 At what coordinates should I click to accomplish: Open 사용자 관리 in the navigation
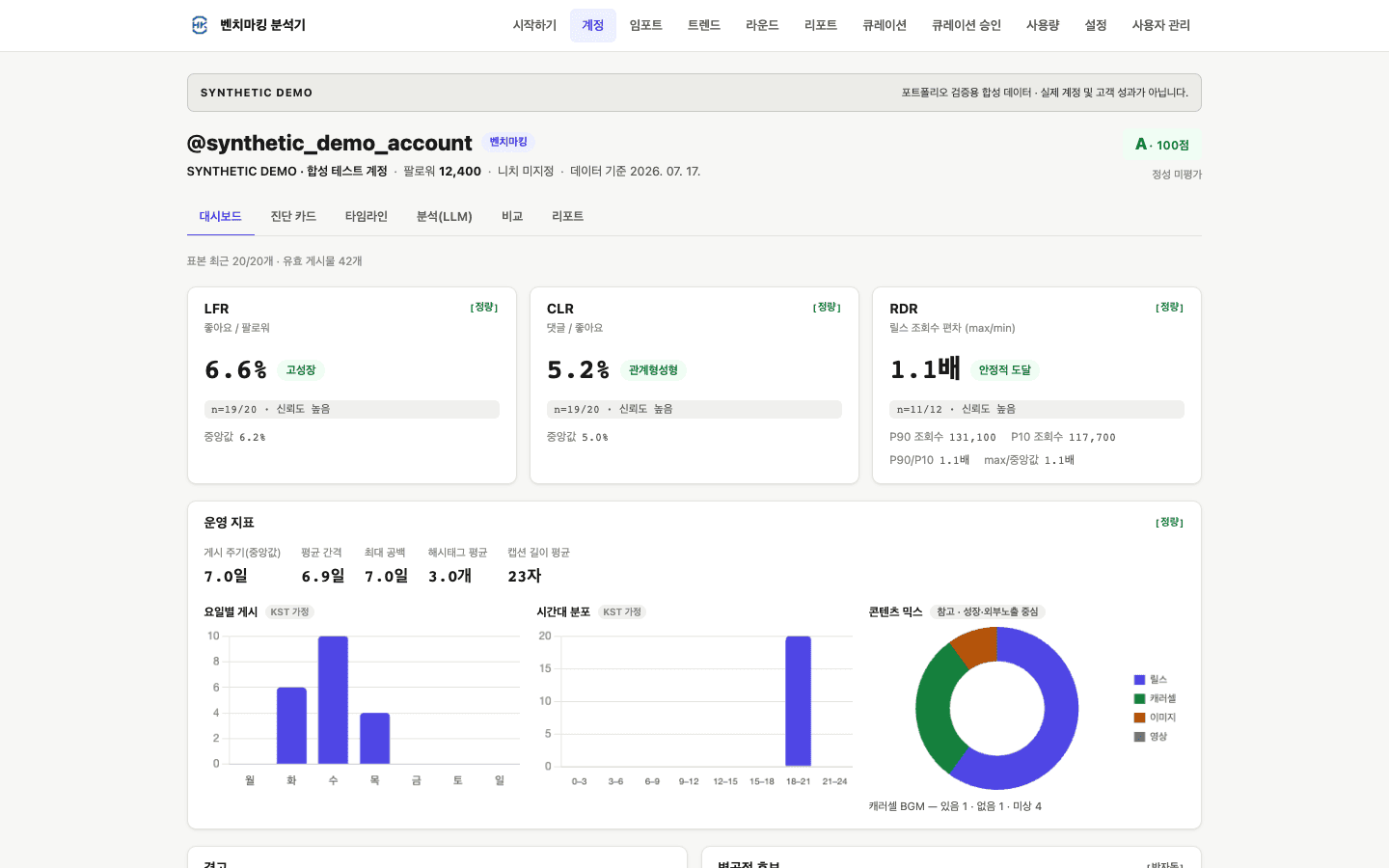pos(1161,25)
